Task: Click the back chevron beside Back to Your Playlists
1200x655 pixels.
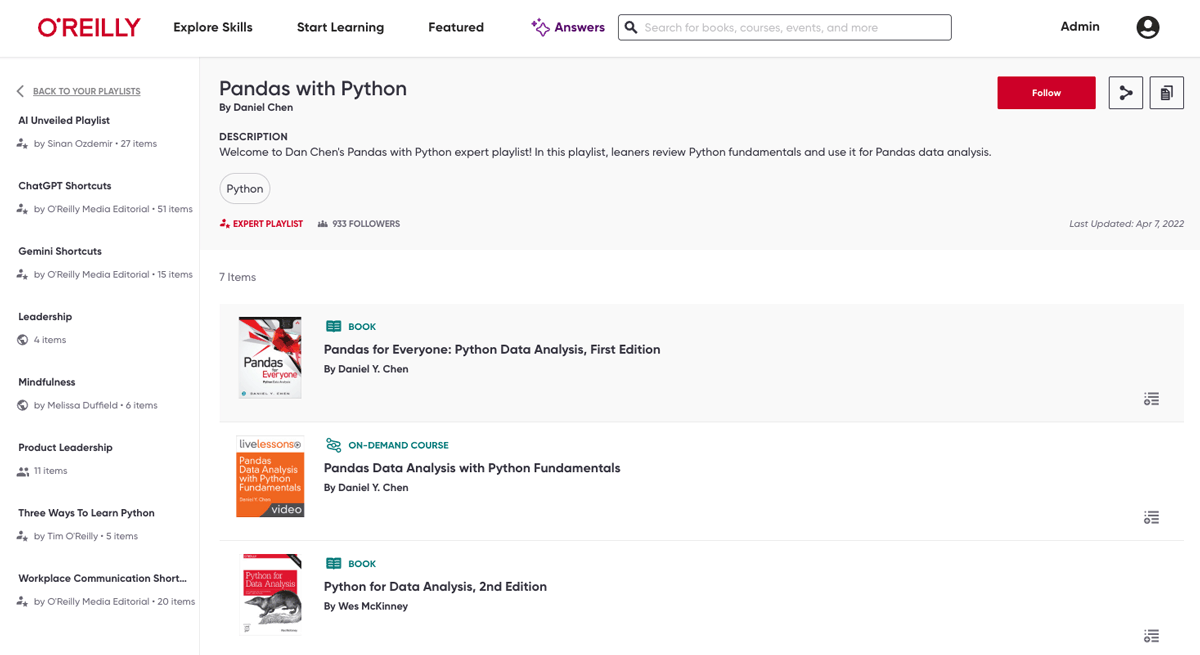Action: [20, 91]
